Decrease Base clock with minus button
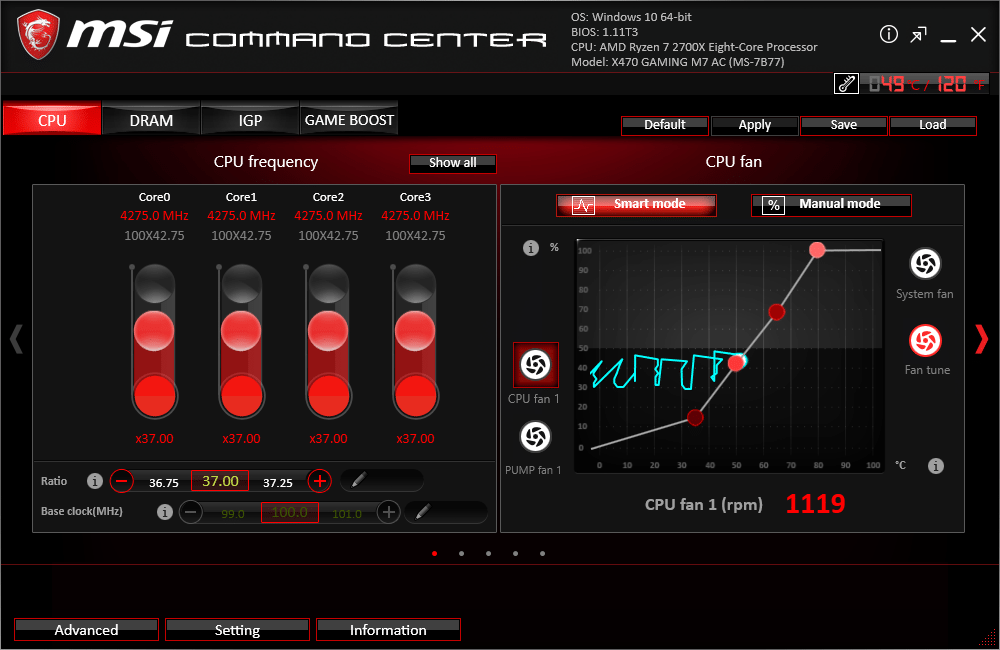The height and width of the screenshot is (650, 1000). [x=191, y=512]
